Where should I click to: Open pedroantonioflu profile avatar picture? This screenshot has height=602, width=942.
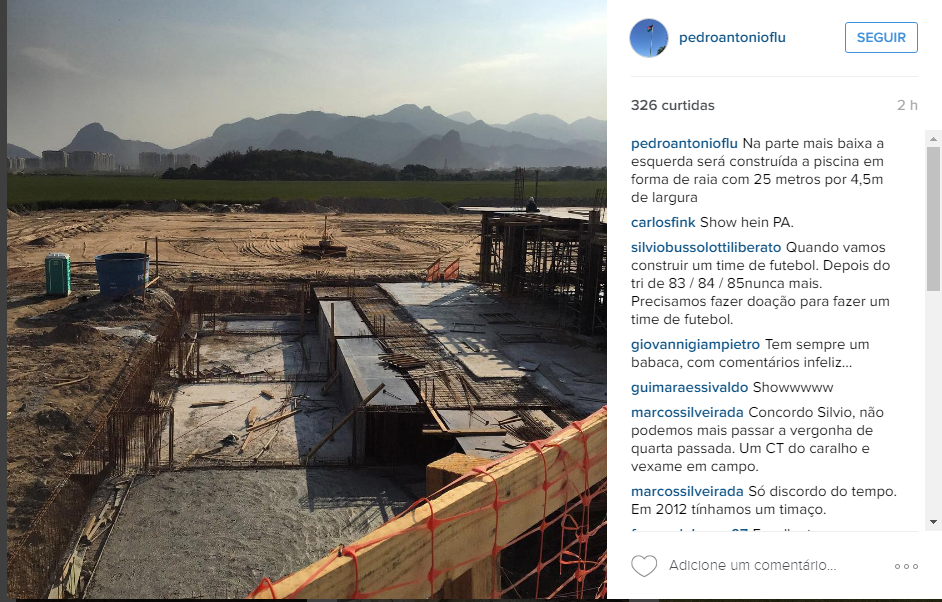649,38
